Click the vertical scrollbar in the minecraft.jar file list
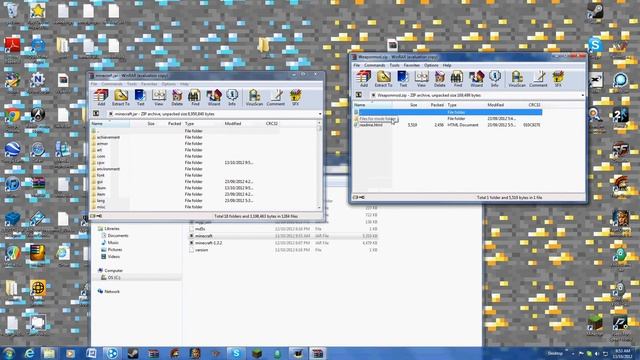The width and height of the screenshot is (640, 360). 319,165
